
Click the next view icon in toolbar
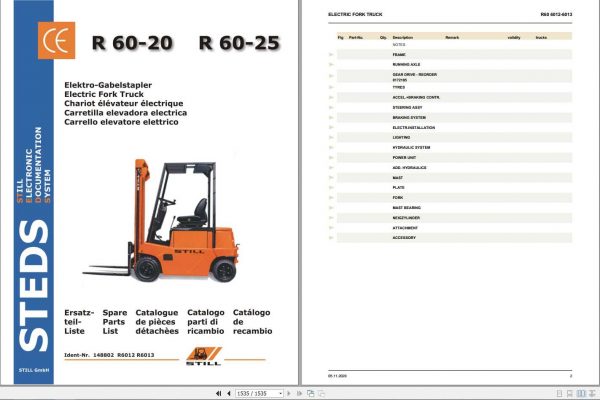pos(321,393)
